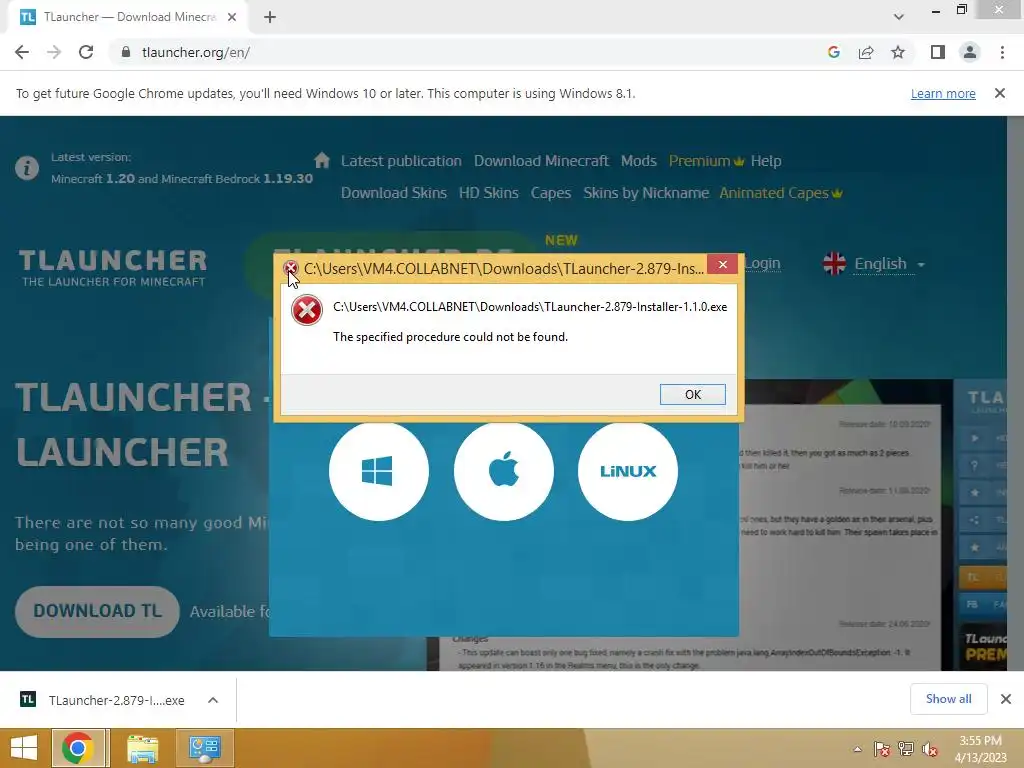Screen dimensions: 1024x768
Task: Open Chrome's three-dot menu
Action: click(1002, 52)
